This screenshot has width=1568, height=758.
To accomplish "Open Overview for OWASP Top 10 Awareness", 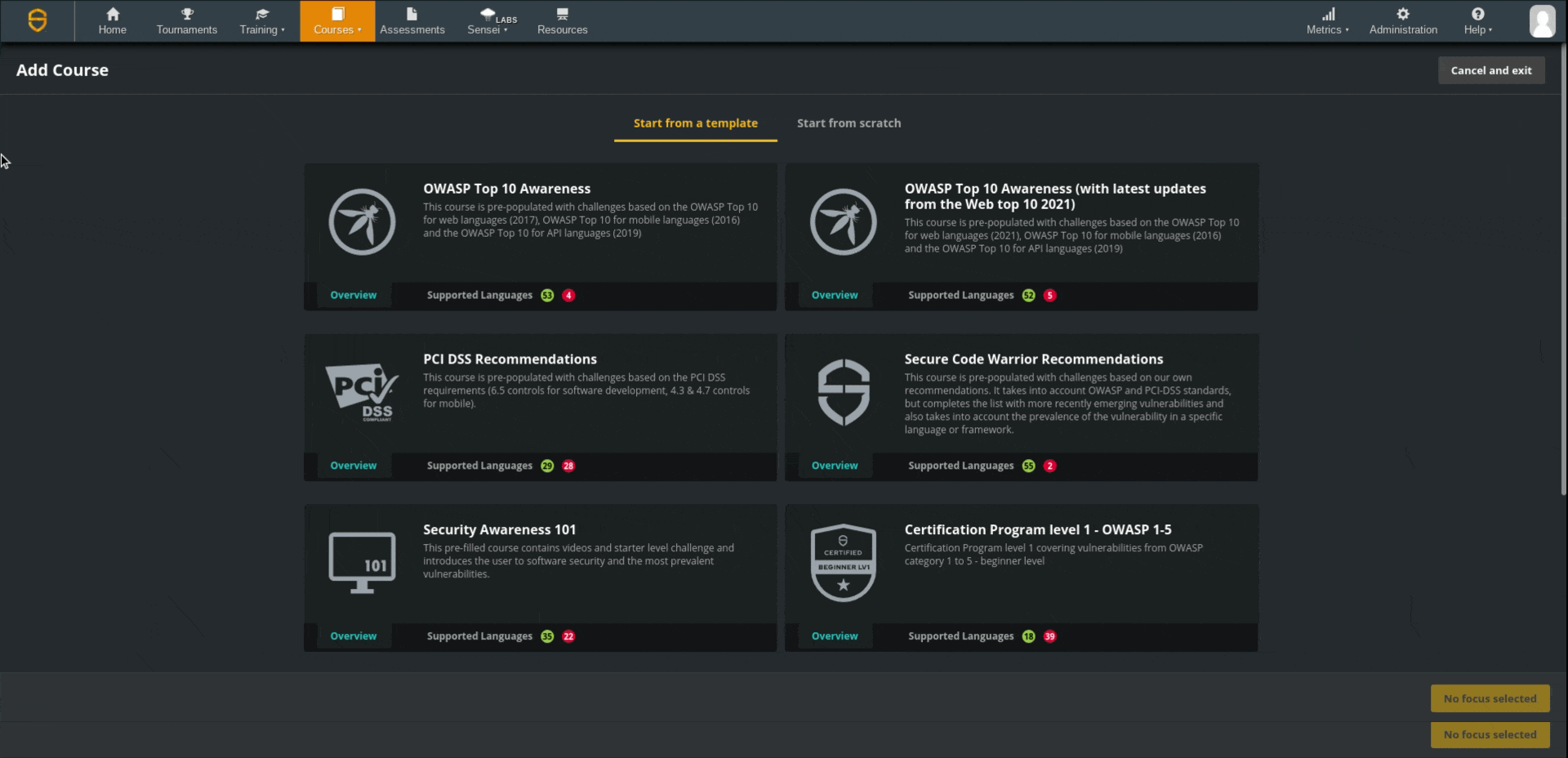I will coord(353,295).
